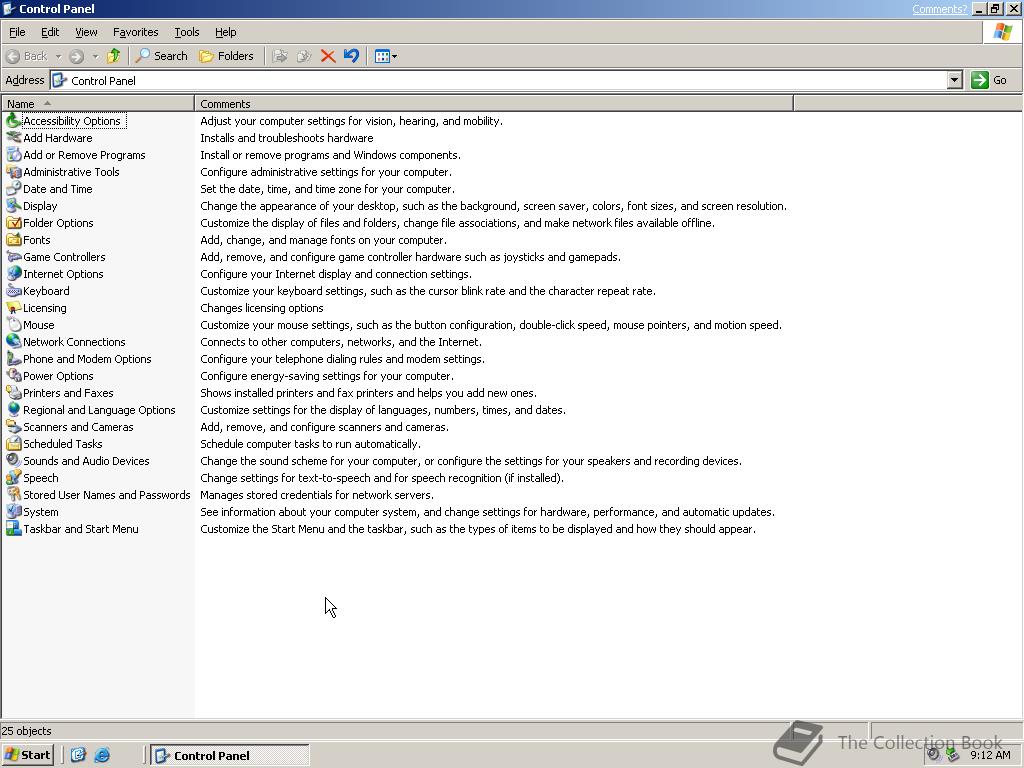The width and height of the screenshot is (1024, 768).
Task: Click the system tray clock 9:12 AM
Action: click(x=990, y=755)
